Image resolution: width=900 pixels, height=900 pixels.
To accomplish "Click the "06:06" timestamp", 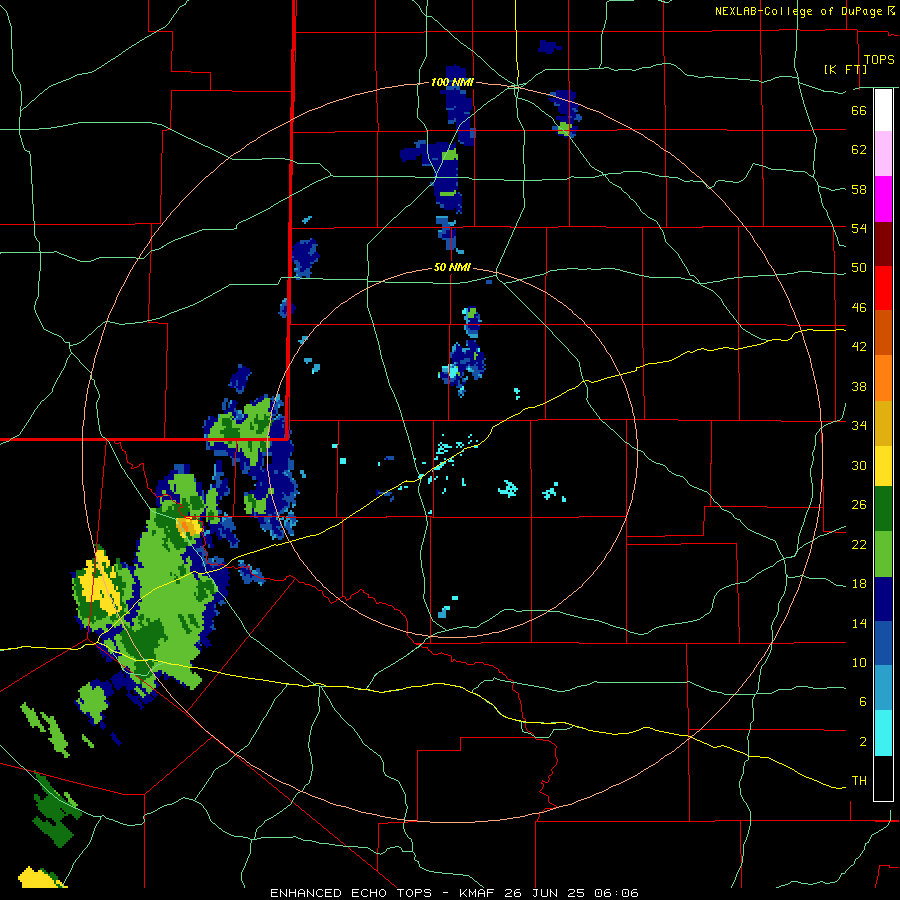I will (x=617, y=893).
